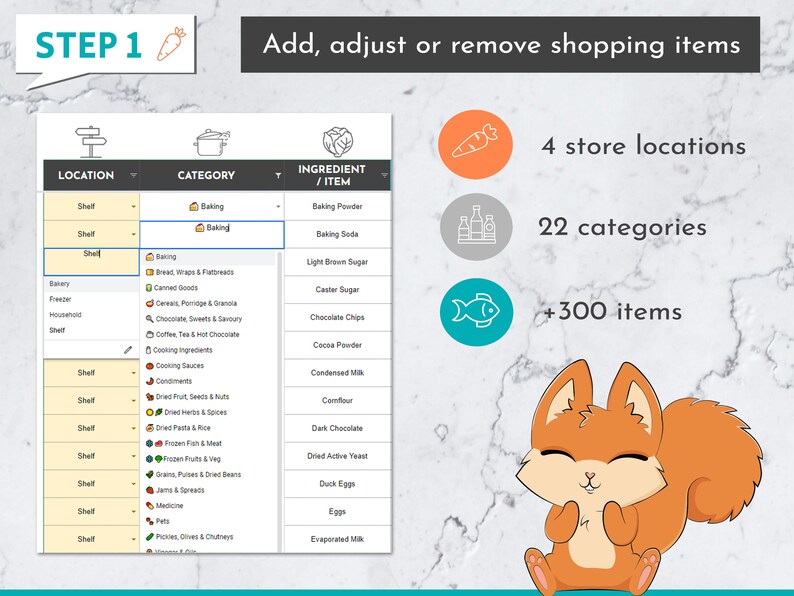Select the Cornflour cell

click(338, 401)
